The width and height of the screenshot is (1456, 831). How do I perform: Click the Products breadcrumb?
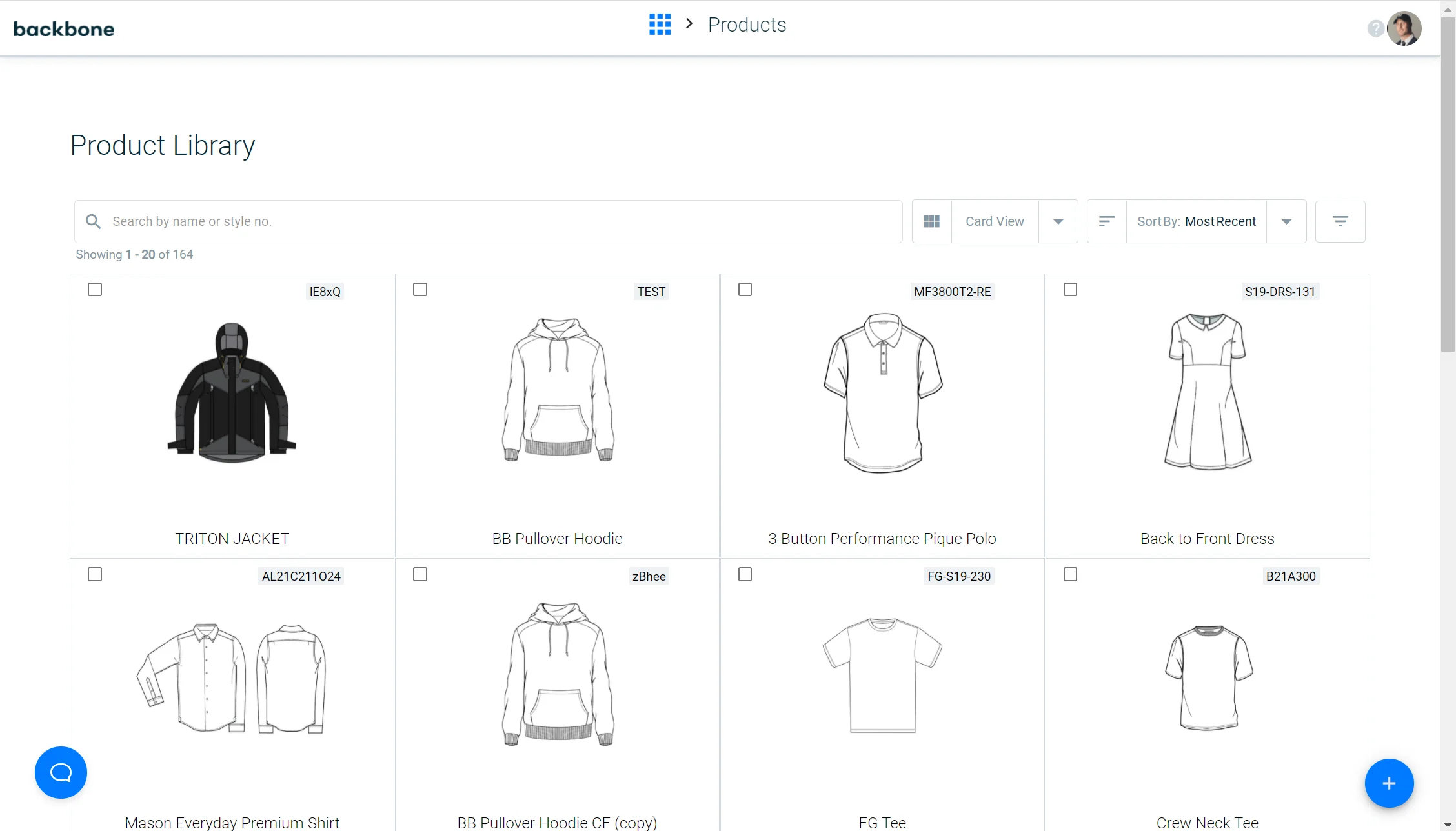pyautogui.click(x=747, y=25)
